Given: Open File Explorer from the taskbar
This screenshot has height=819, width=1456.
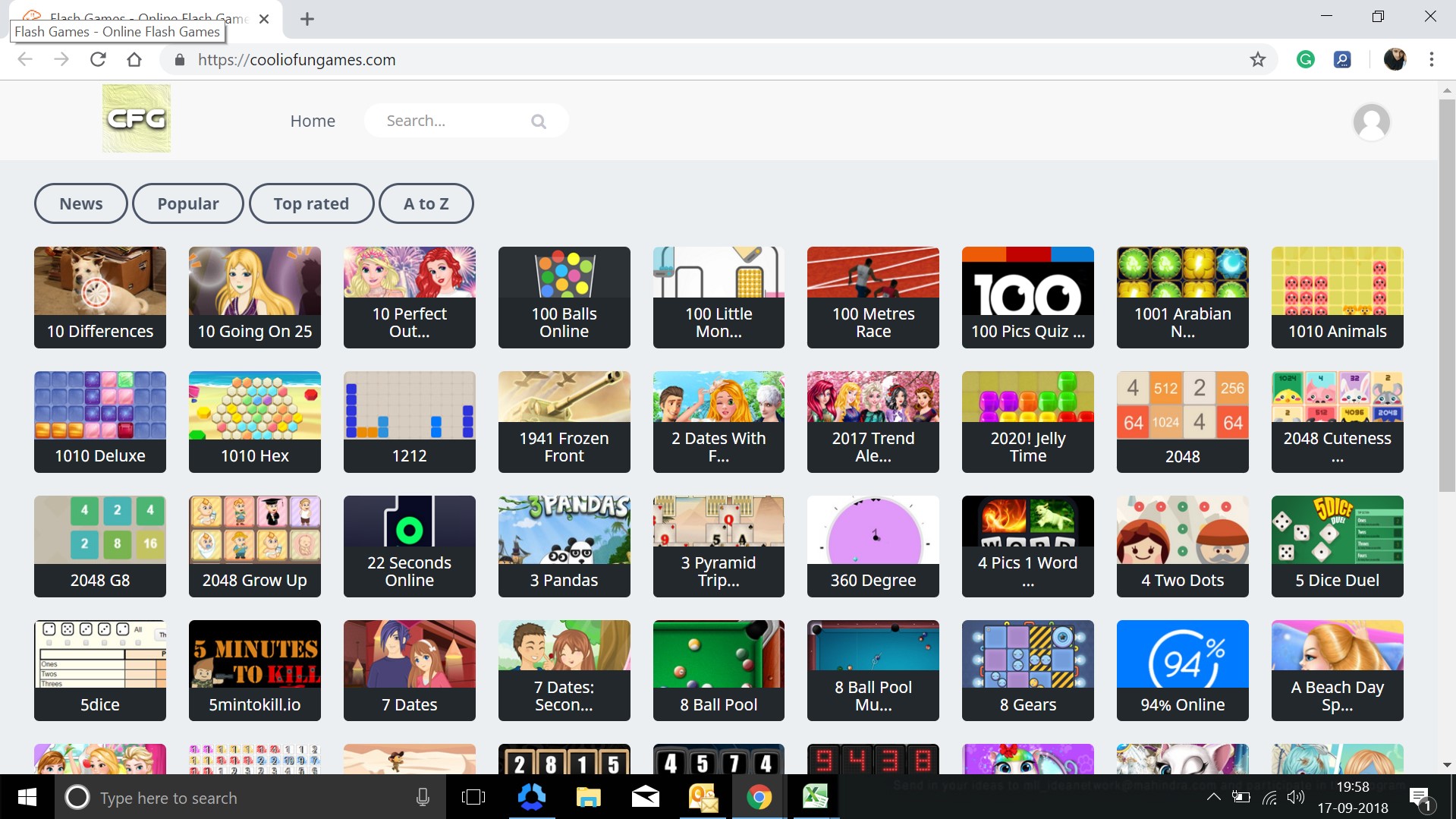Looking at the screenshot, I should 588,797.
